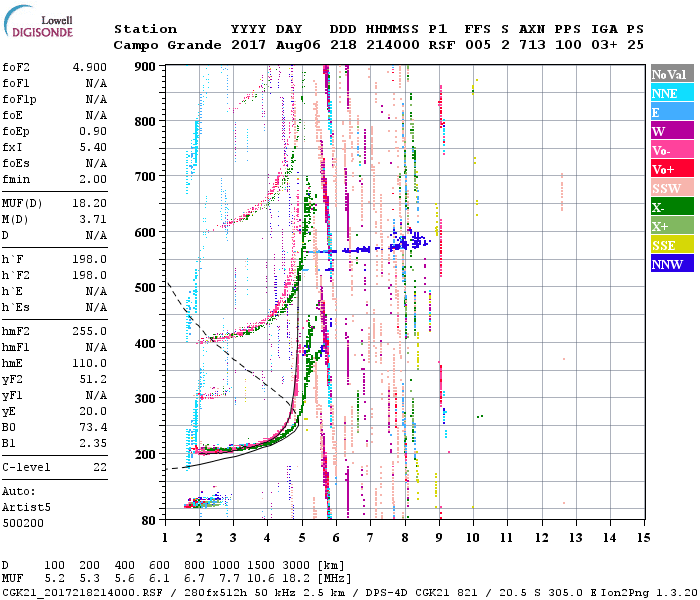Select the NNW legend swatch

tap(672, 263)
